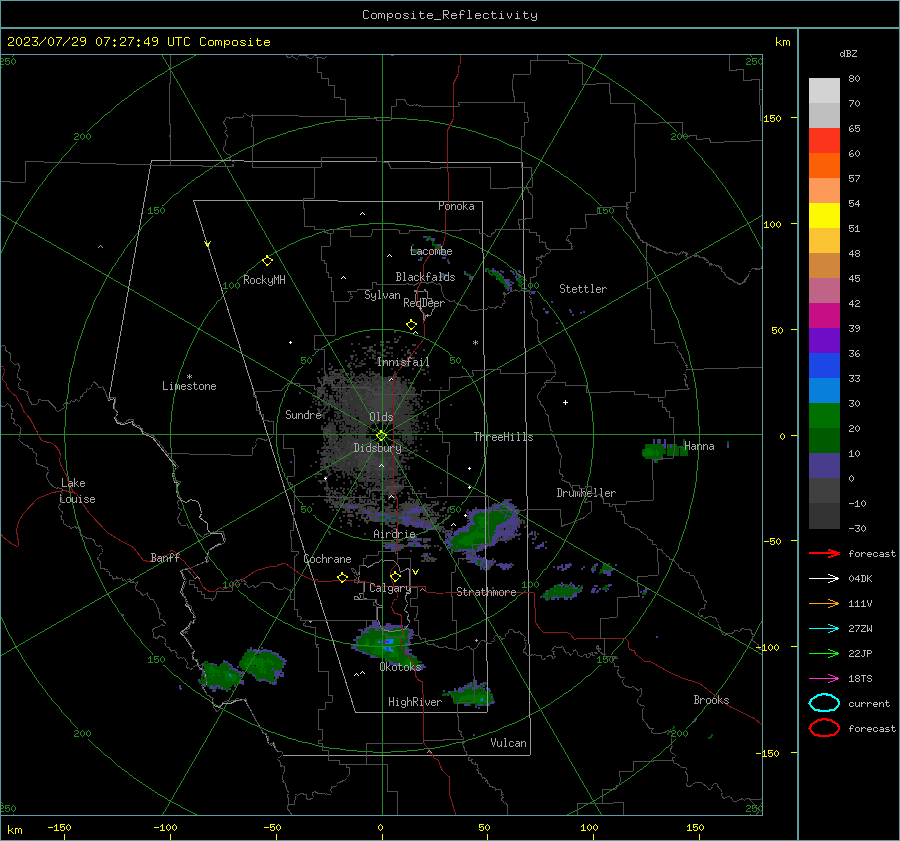900x841 pixels.
Task: Click the Brooks label
Action: click(x=711, y=700)
